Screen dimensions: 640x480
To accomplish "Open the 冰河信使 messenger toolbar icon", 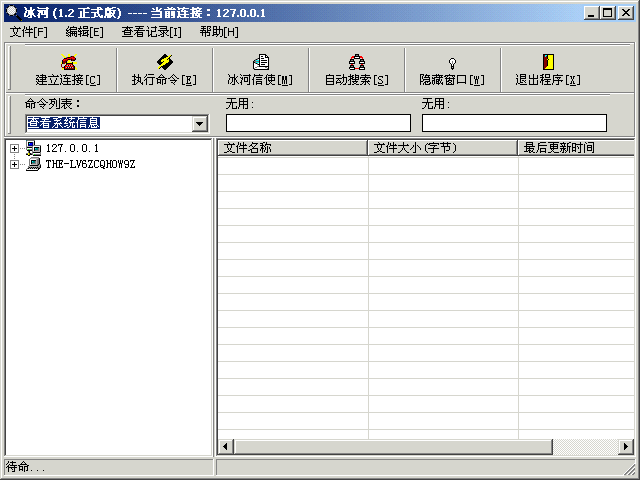I will point(260,63).
